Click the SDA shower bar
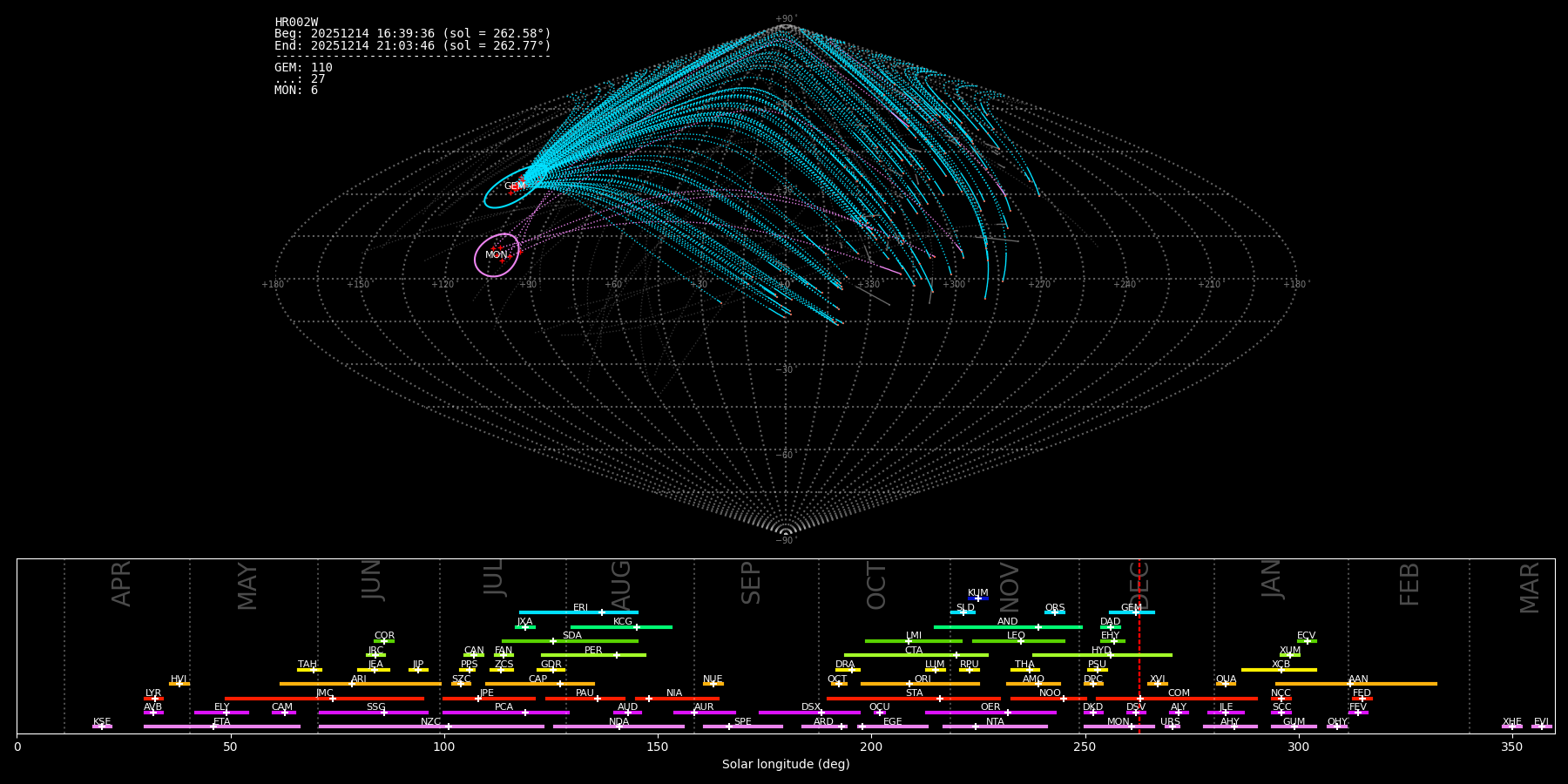The image size is (1568, 784). (570, 641)
